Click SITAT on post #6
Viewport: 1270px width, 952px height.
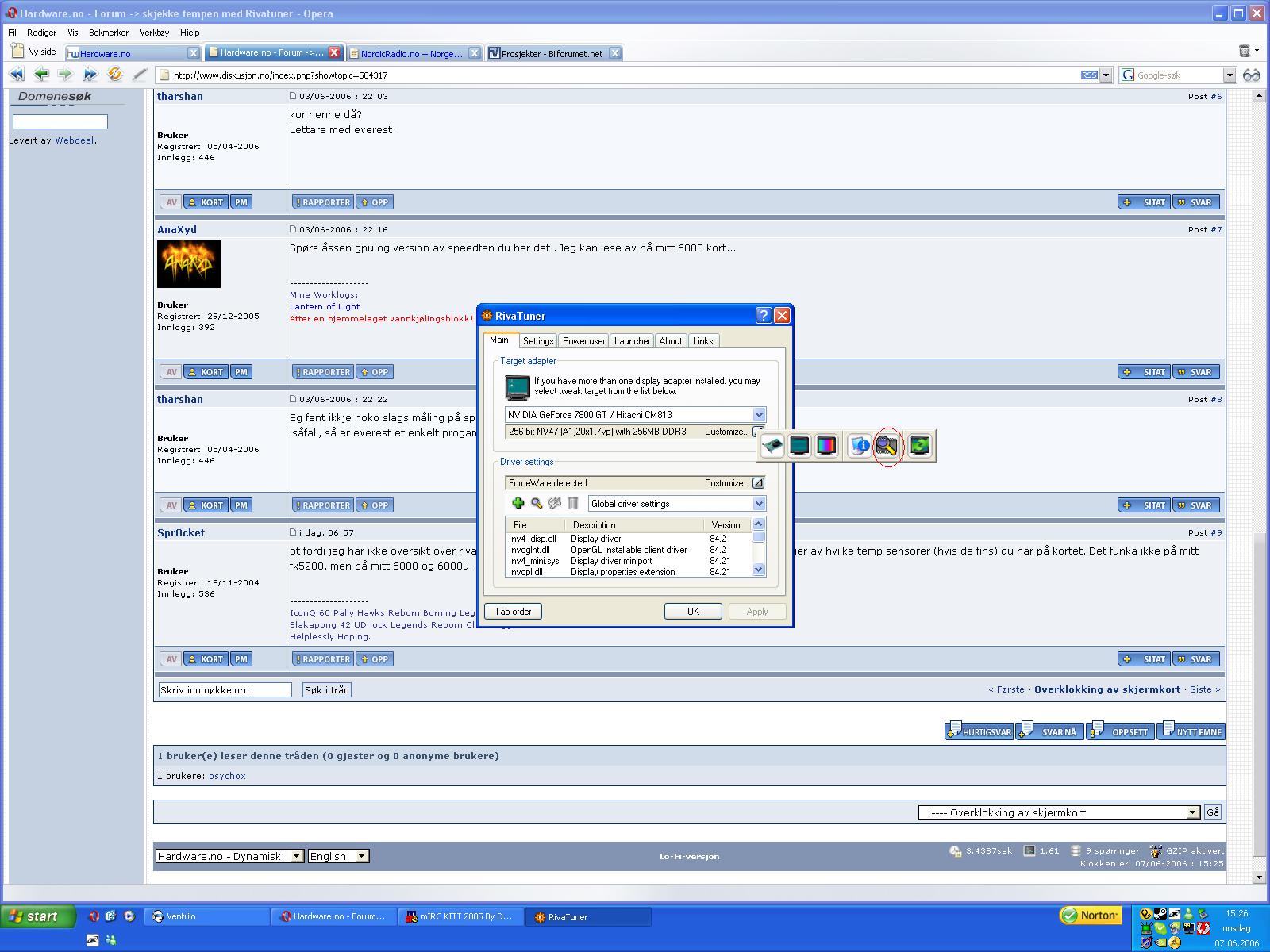(1144, 202)
